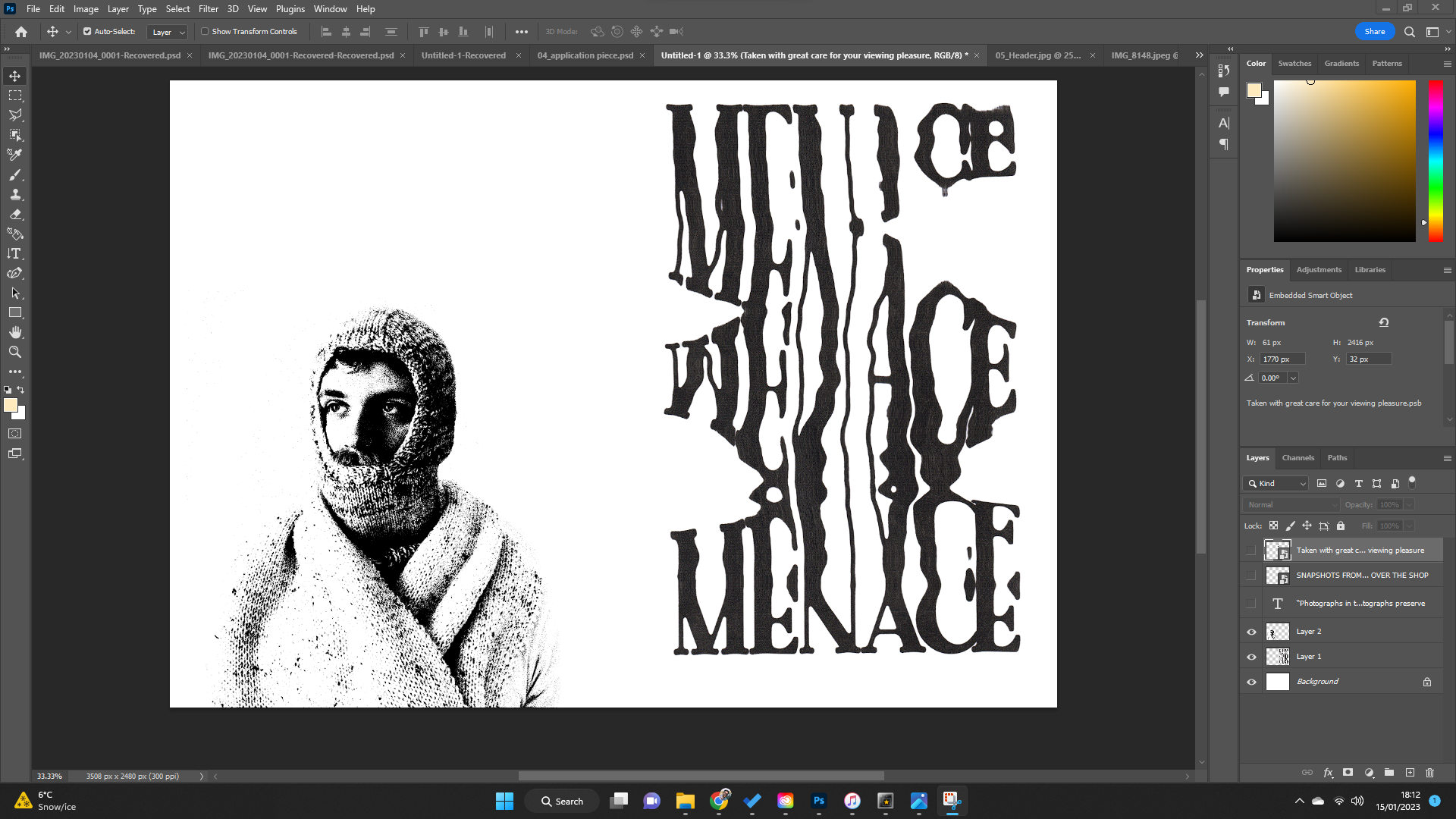Select the Zoom tool
This screenshot has width=1456, height=819.
coord(15,351)
